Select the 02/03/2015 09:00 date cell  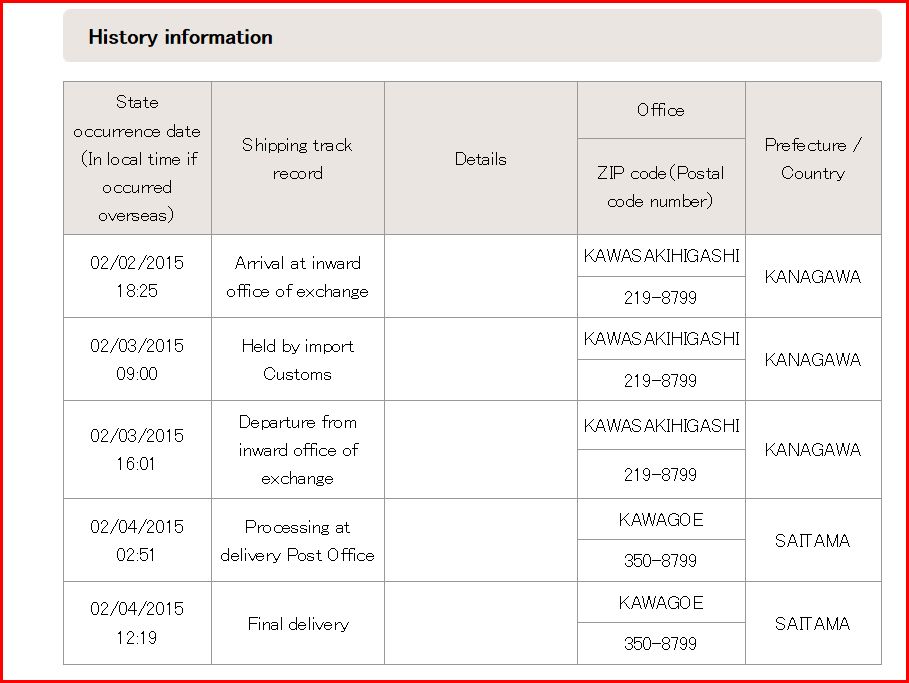tap(137, 360)
